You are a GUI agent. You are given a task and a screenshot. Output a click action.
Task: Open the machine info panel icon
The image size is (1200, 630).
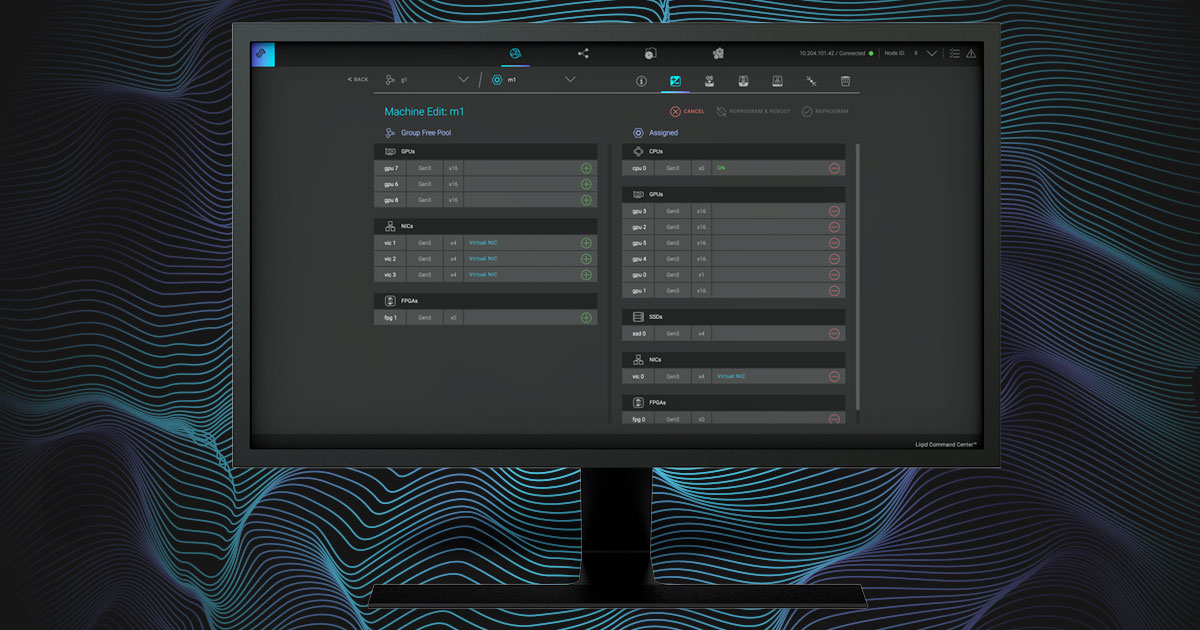[x=641, y=81]
